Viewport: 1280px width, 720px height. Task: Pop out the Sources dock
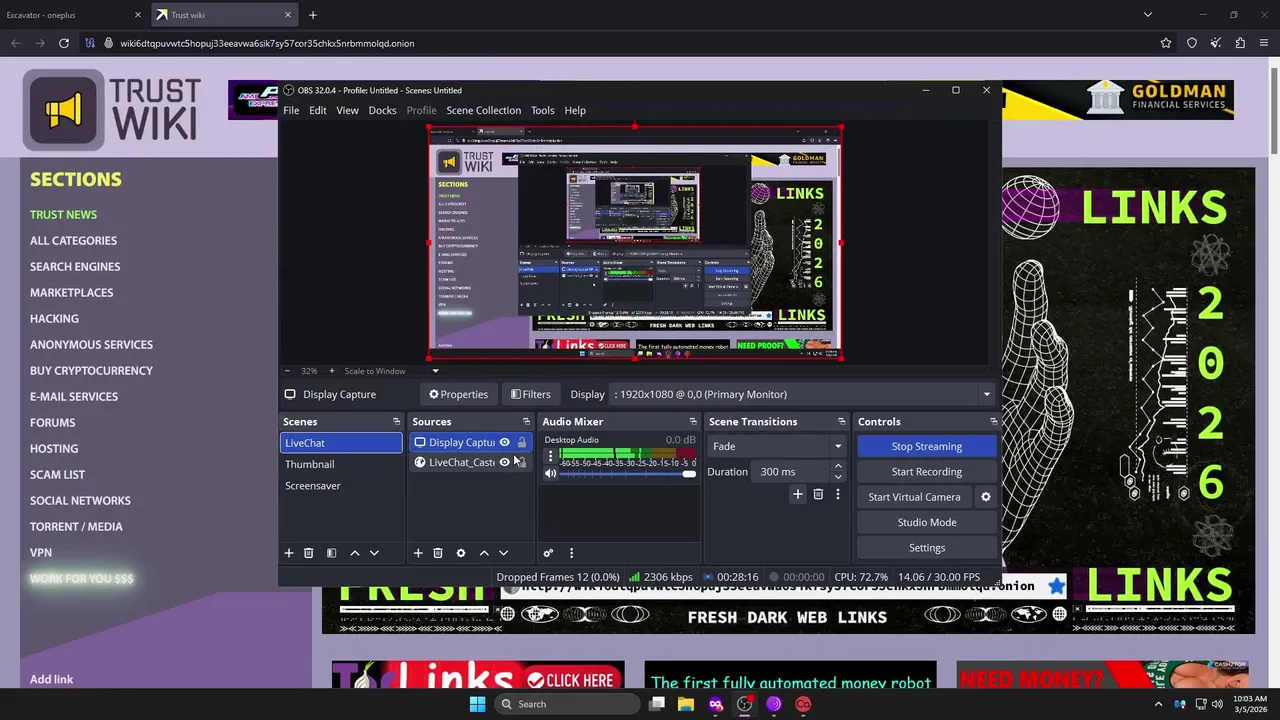(526, 422)
